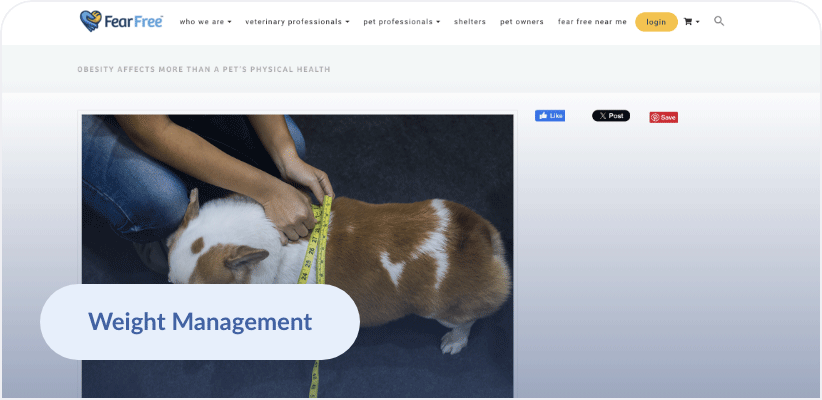
Task: Select the "fear free near me" link
Action: (592, 22)
